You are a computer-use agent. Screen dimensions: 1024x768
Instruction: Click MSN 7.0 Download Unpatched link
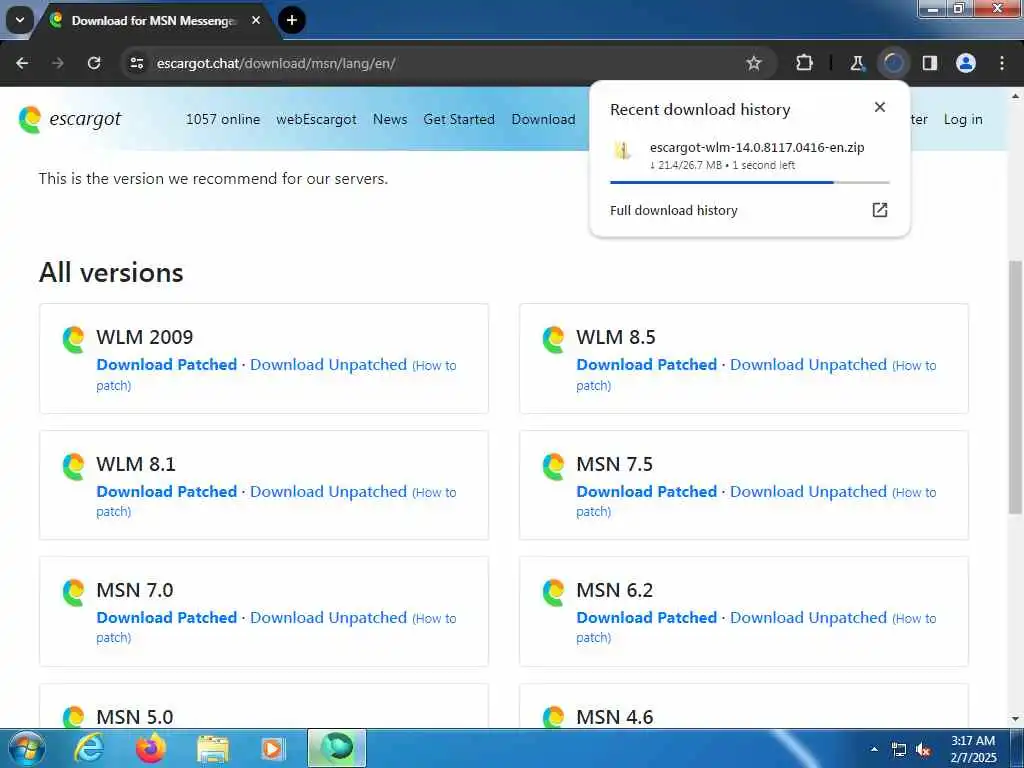tap(328, 617)
